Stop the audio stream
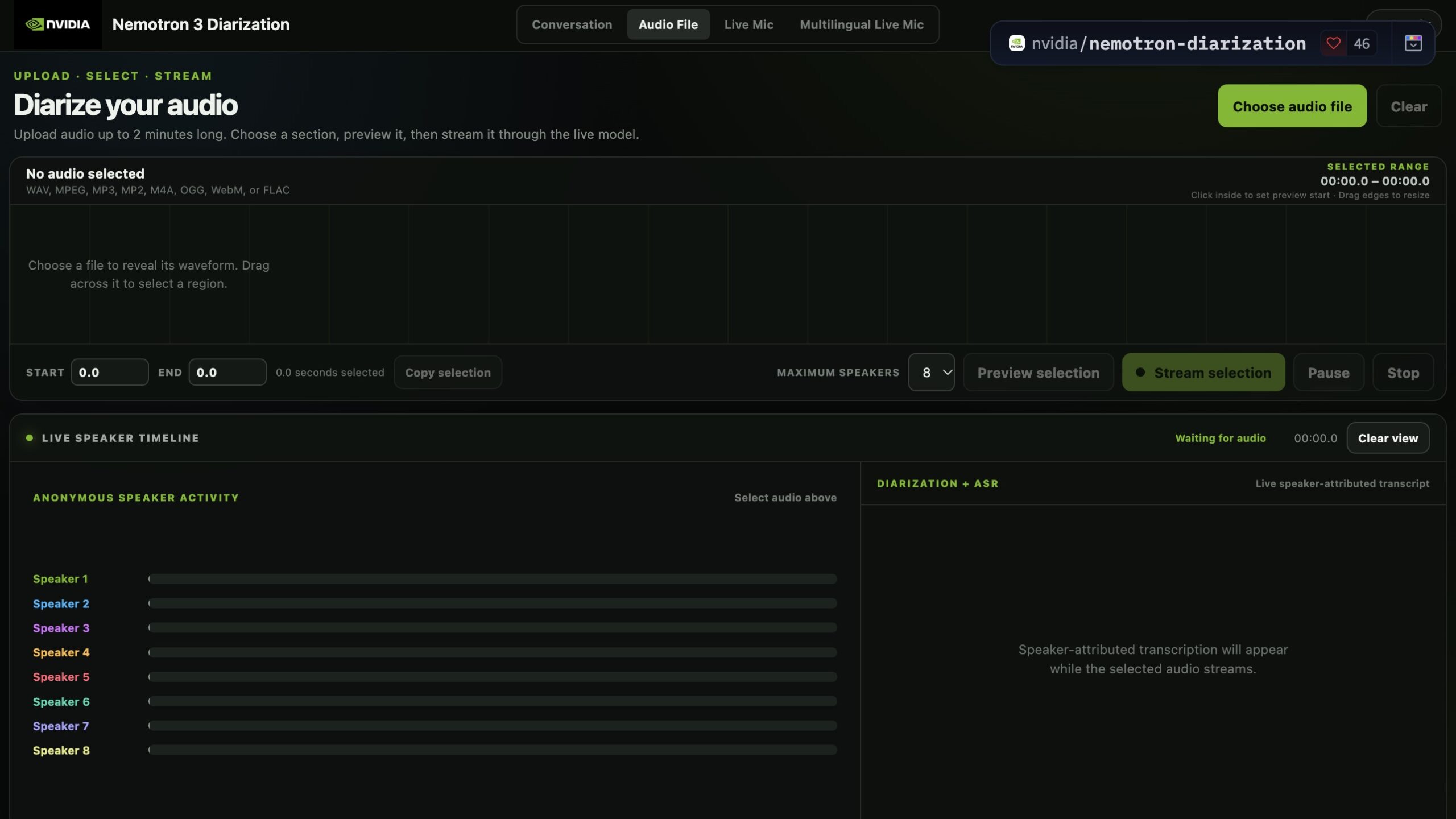1456x819 pixels. coord(1403,373)
